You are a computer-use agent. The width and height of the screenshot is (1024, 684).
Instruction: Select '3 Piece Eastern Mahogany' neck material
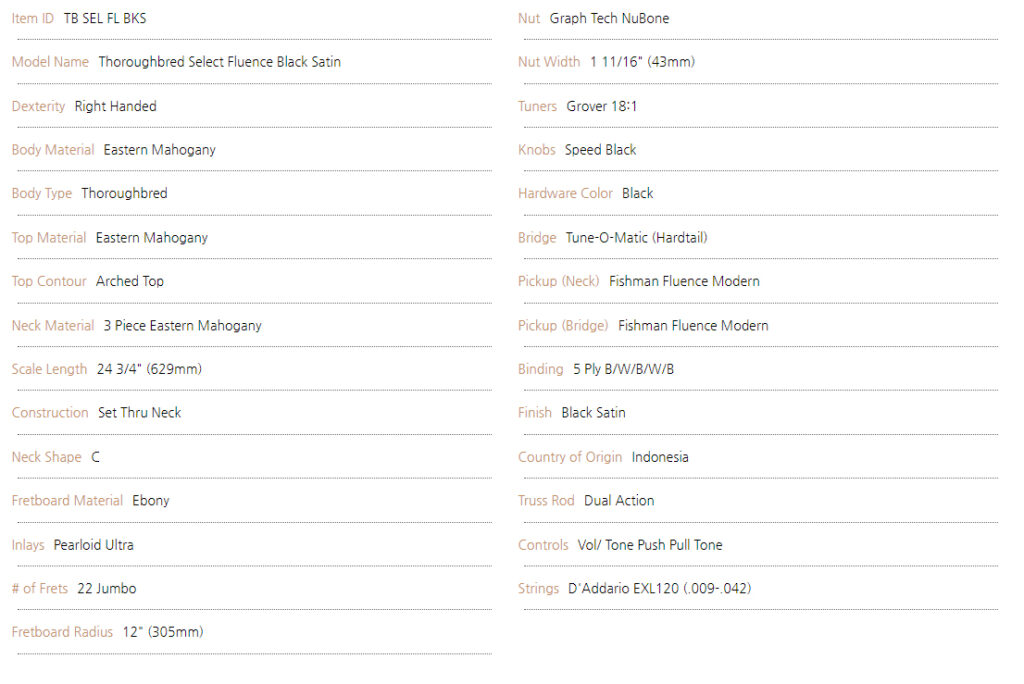(x=182, y=325)
